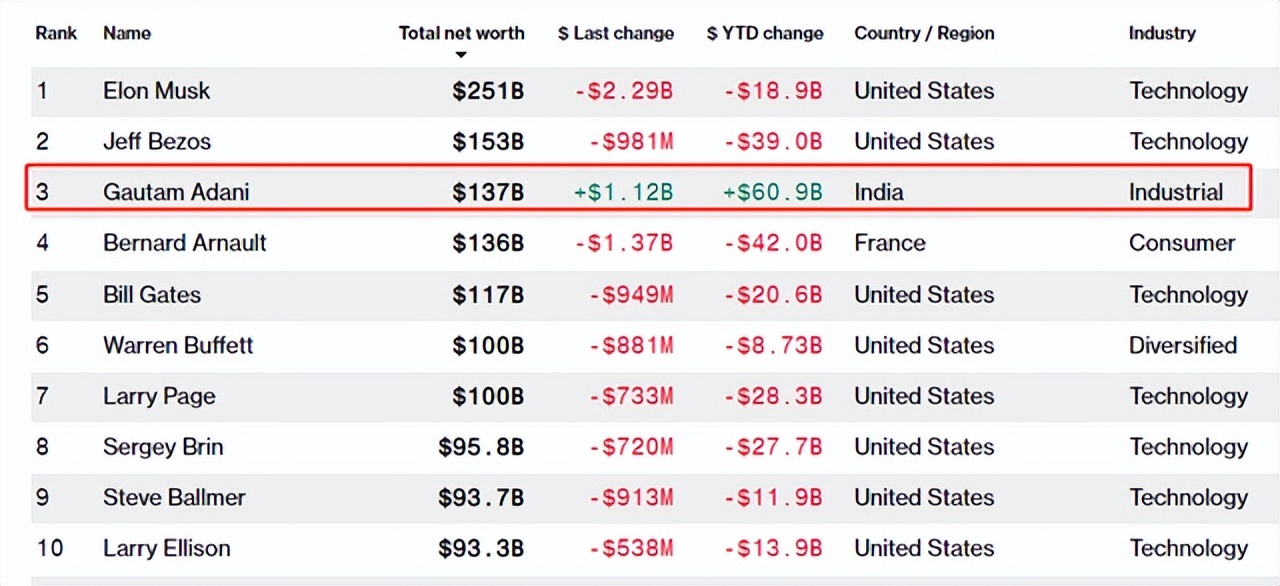
Task: Click Larry Ellison's name
Action: point(167,549)
